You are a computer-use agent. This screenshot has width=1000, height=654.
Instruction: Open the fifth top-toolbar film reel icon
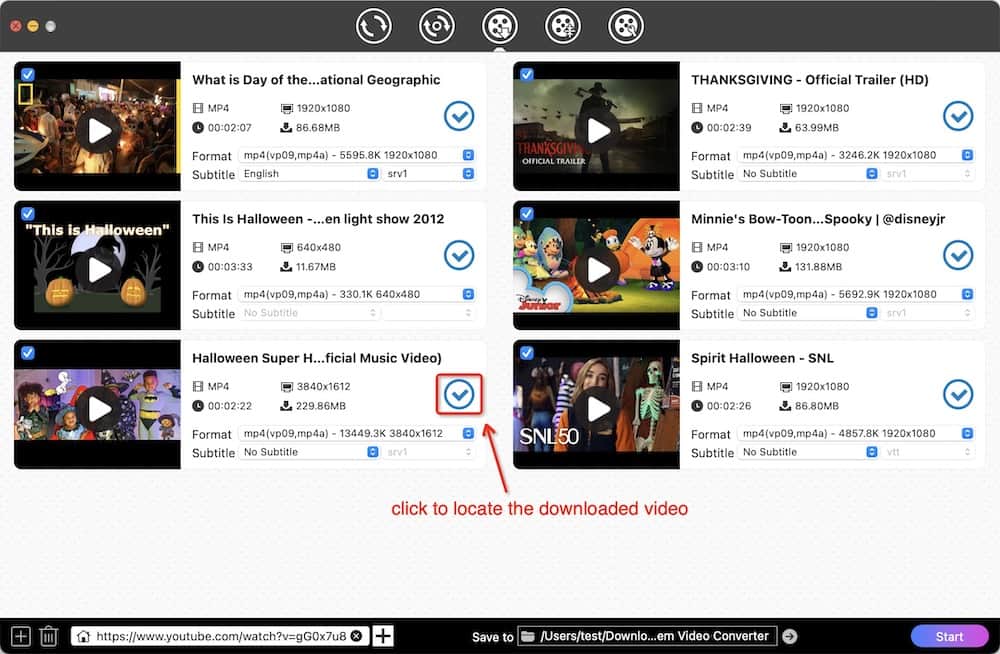tap(626, 26)
